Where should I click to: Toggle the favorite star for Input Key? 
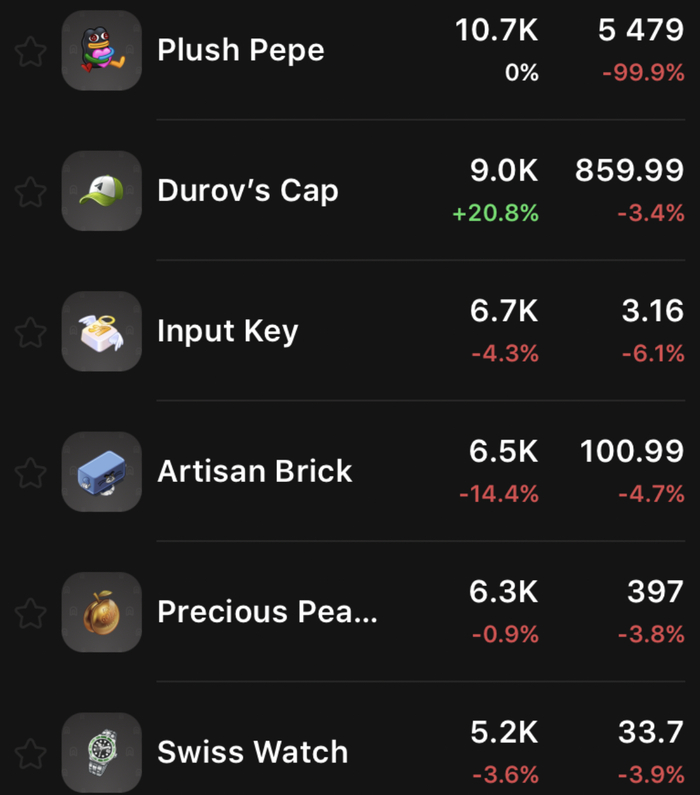coord(31,331)
